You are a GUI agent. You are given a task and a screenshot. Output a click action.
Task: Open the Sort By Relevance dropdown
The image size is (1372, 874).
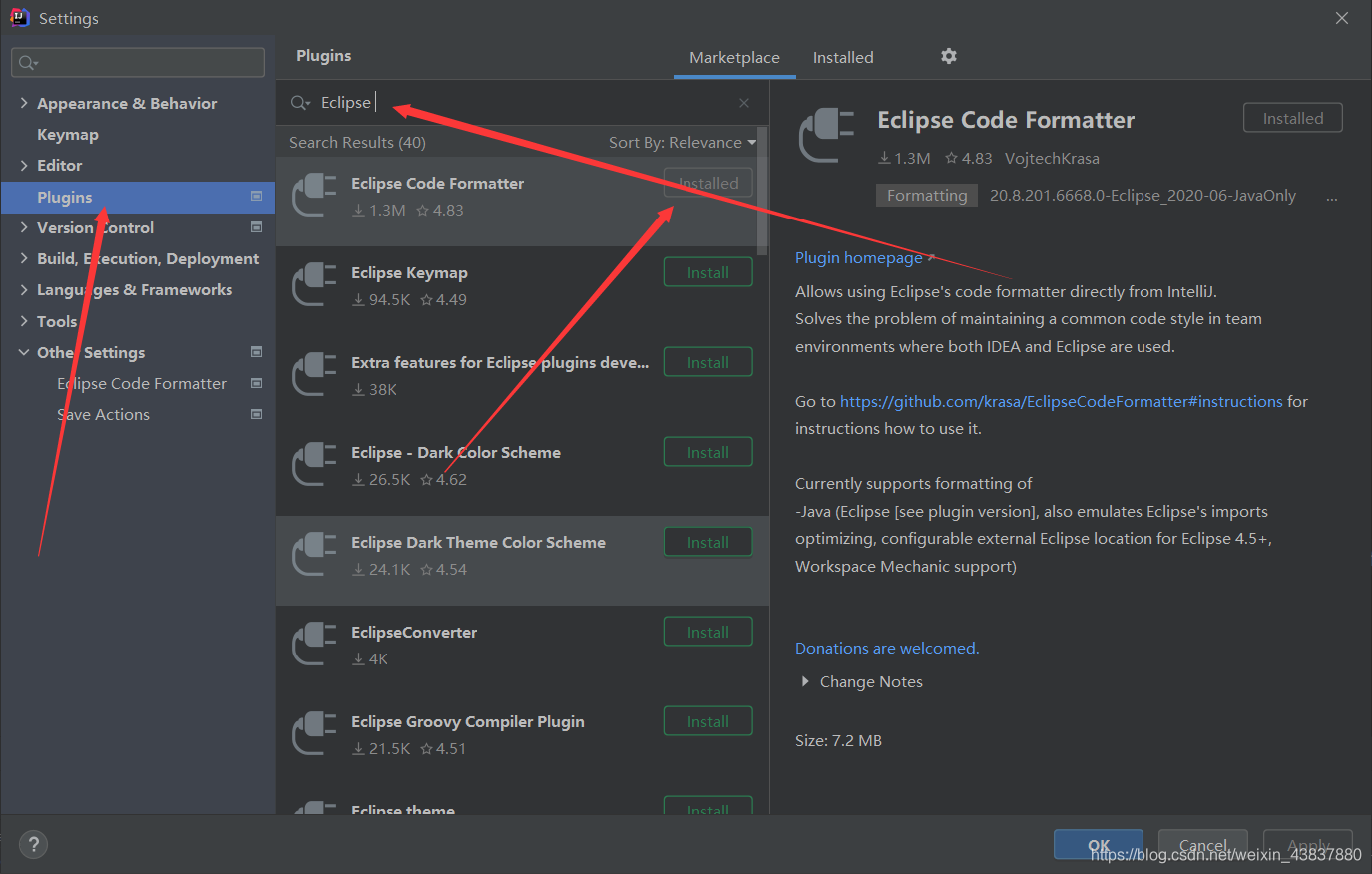point(683,143)
